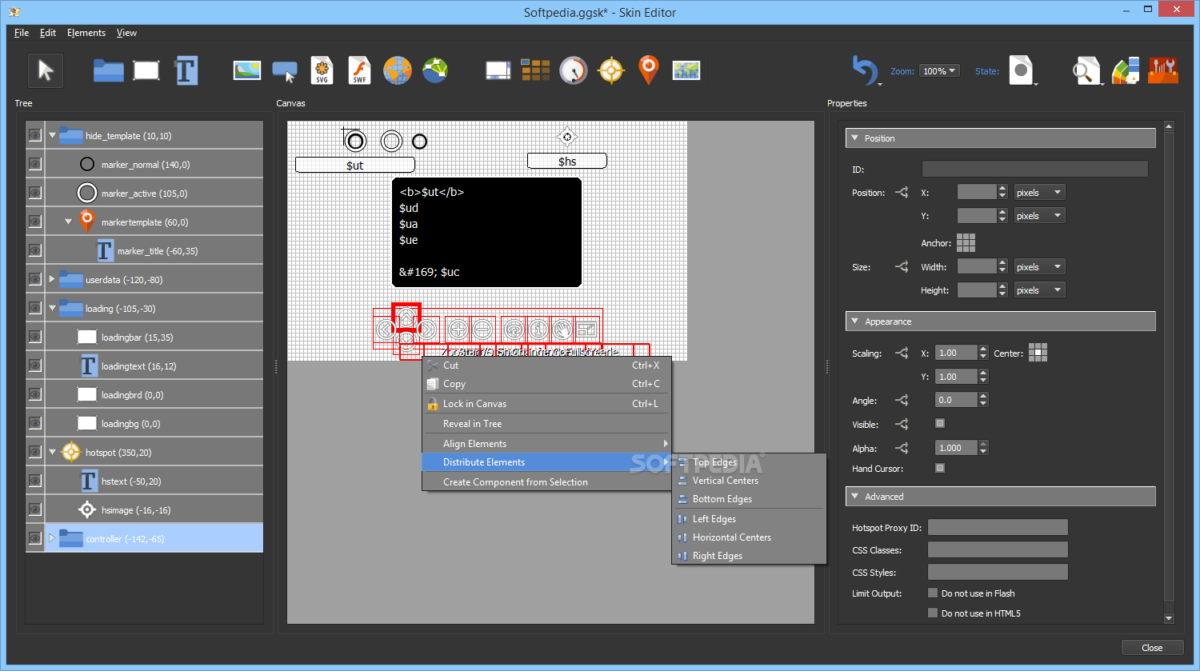The width and height of the screenshot is (1200, 671).
Task: Click the Anchor grid selector
Action: (x=965, y=243)
